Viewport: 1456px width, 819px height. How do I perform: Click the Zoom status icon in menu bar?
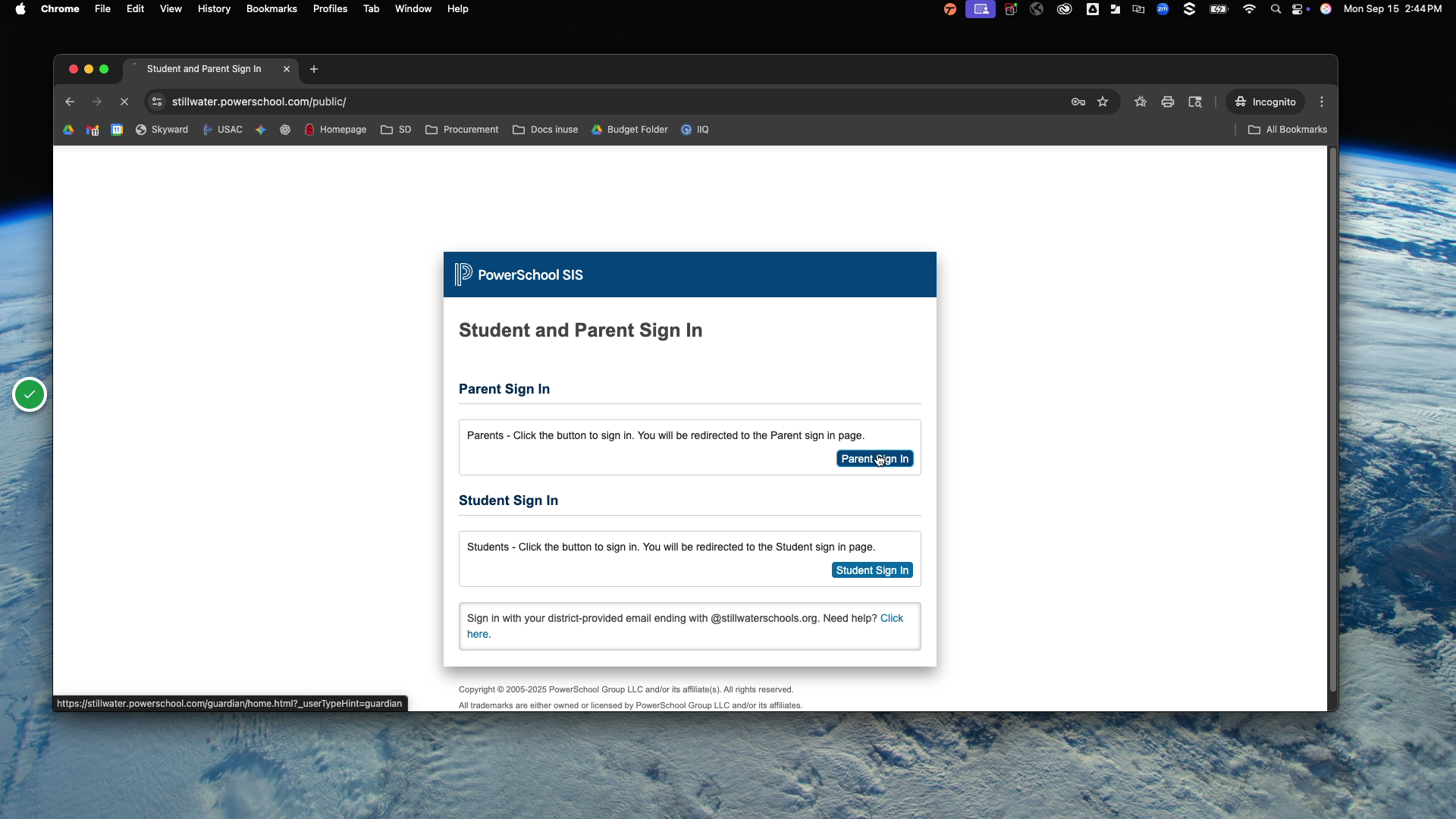(x=1163, y=9)
